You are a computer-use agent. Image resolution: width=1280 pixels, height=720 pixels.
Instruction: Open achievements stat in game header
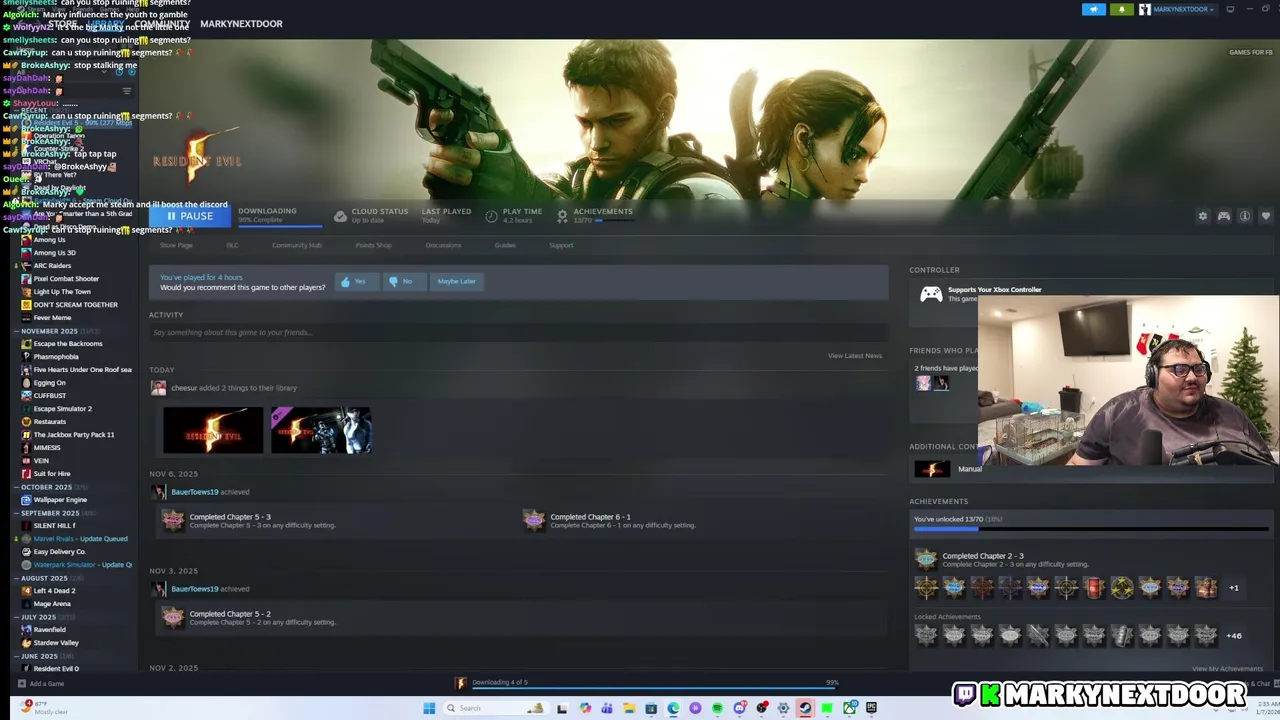pyautogui.click(x=595, y=216)
